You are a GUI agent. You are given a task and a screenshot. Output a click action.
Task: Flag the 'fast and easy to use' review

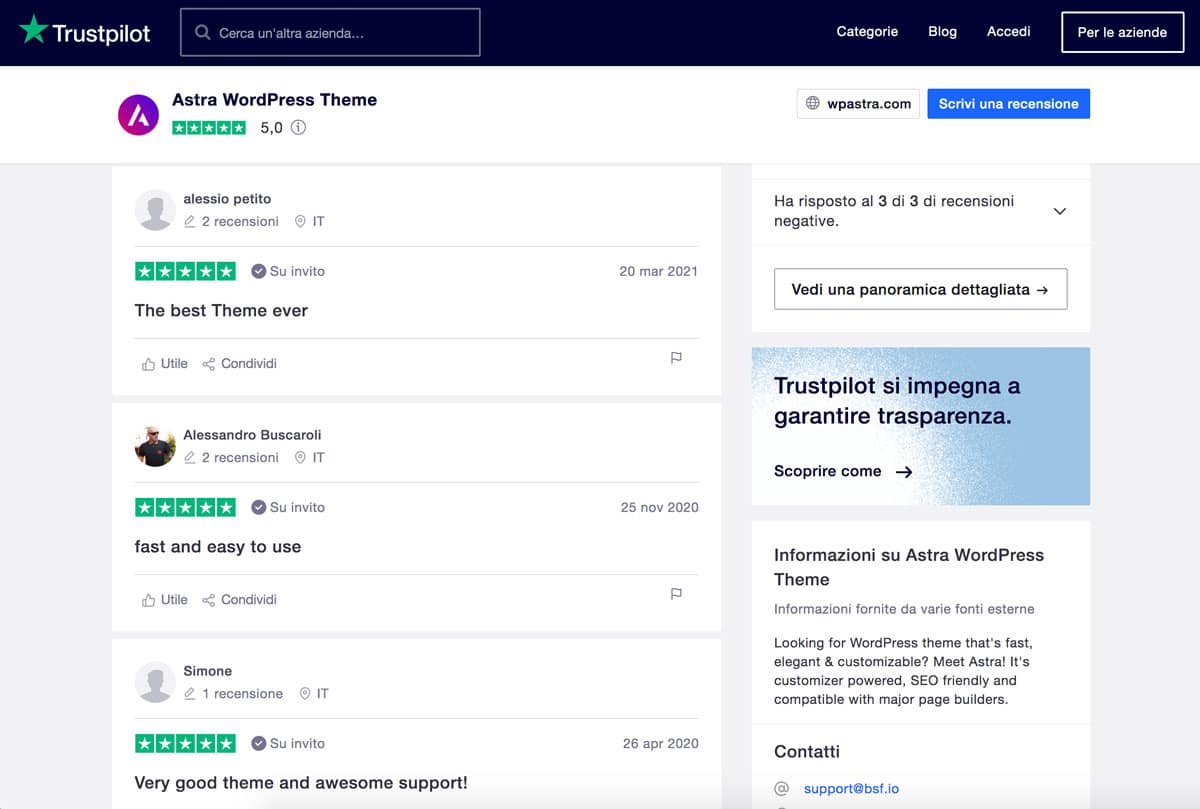point(676,593)
